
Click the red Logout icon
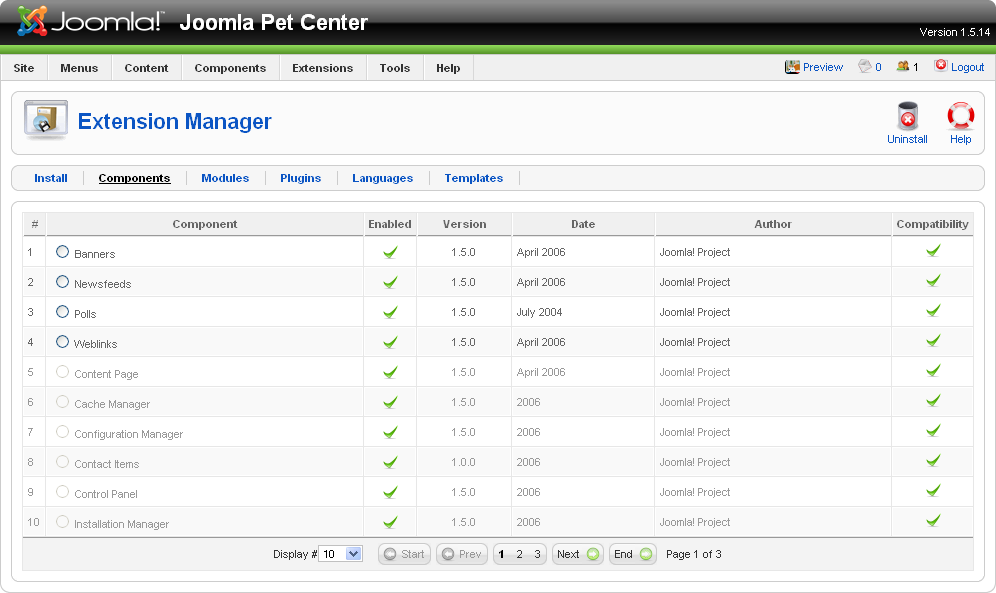[941, 65]
